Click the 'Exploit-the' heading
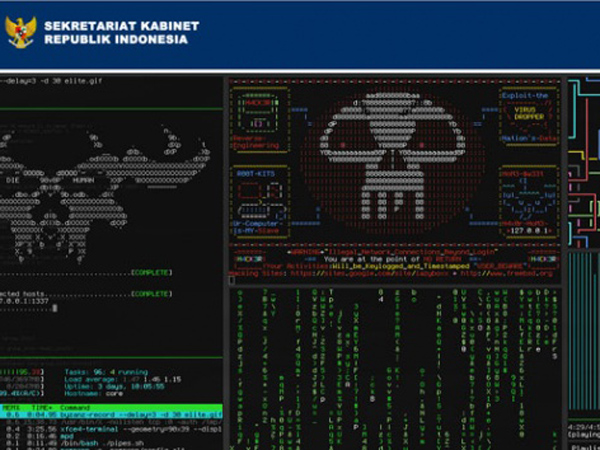600x450 pixels. [x=525, y=96]
